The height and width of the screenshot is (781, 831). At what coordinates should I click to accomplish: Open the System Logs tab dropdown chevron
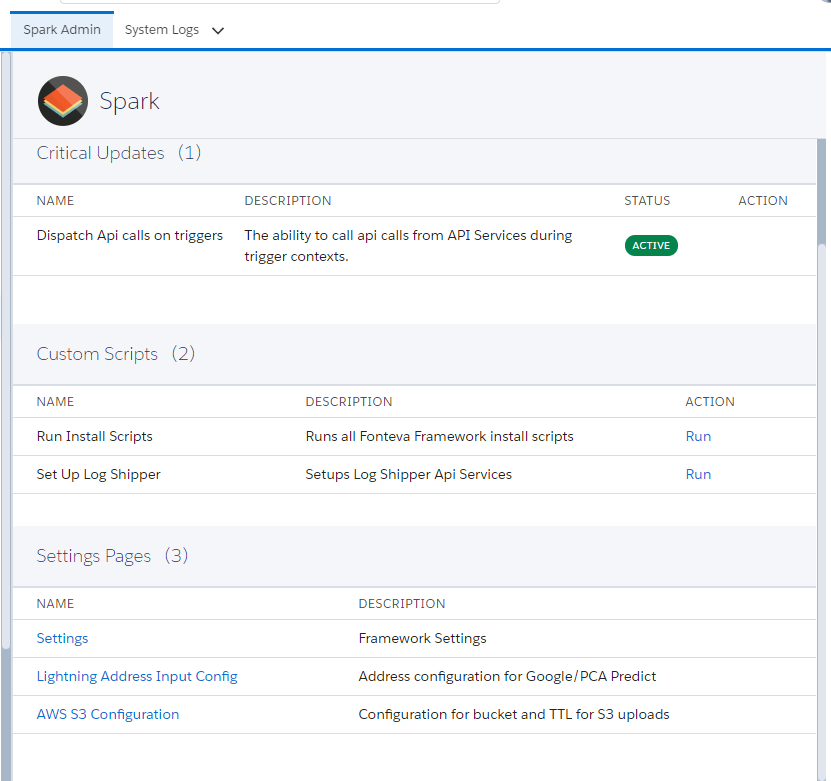[217, 29]
